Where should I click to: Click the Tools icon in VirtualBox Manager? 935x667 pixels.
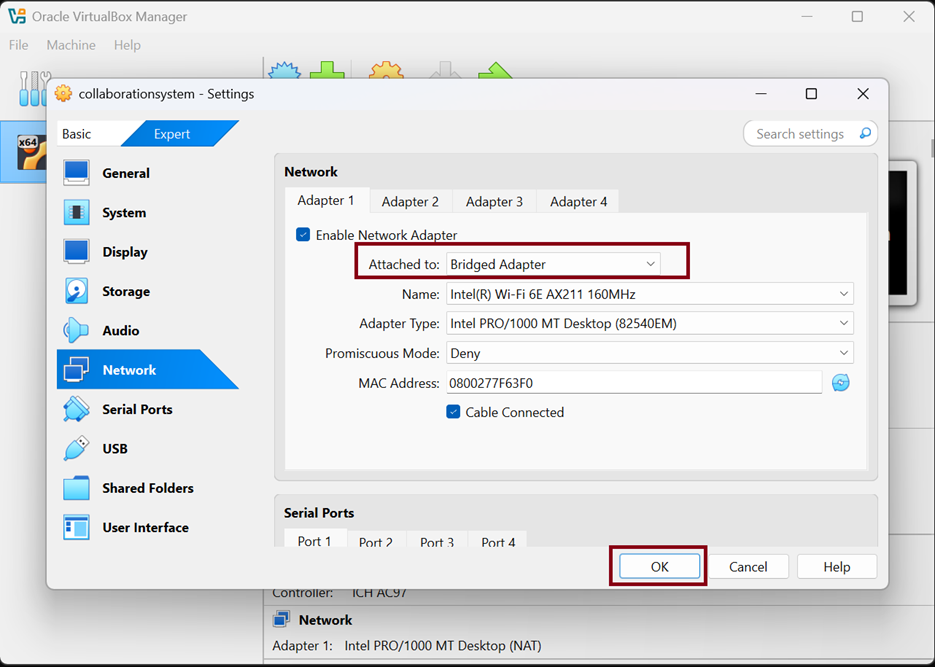pyautogui.click(x=34, y=88)
